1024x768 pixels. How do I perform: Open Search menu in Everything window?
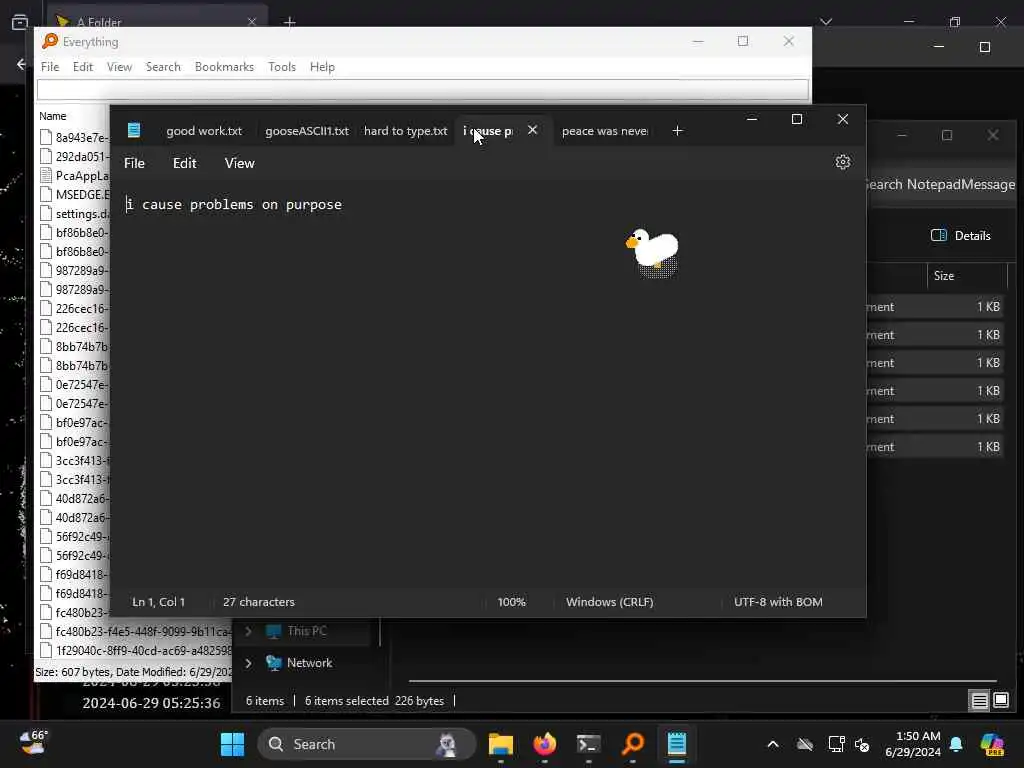click(x=163, y=67)
